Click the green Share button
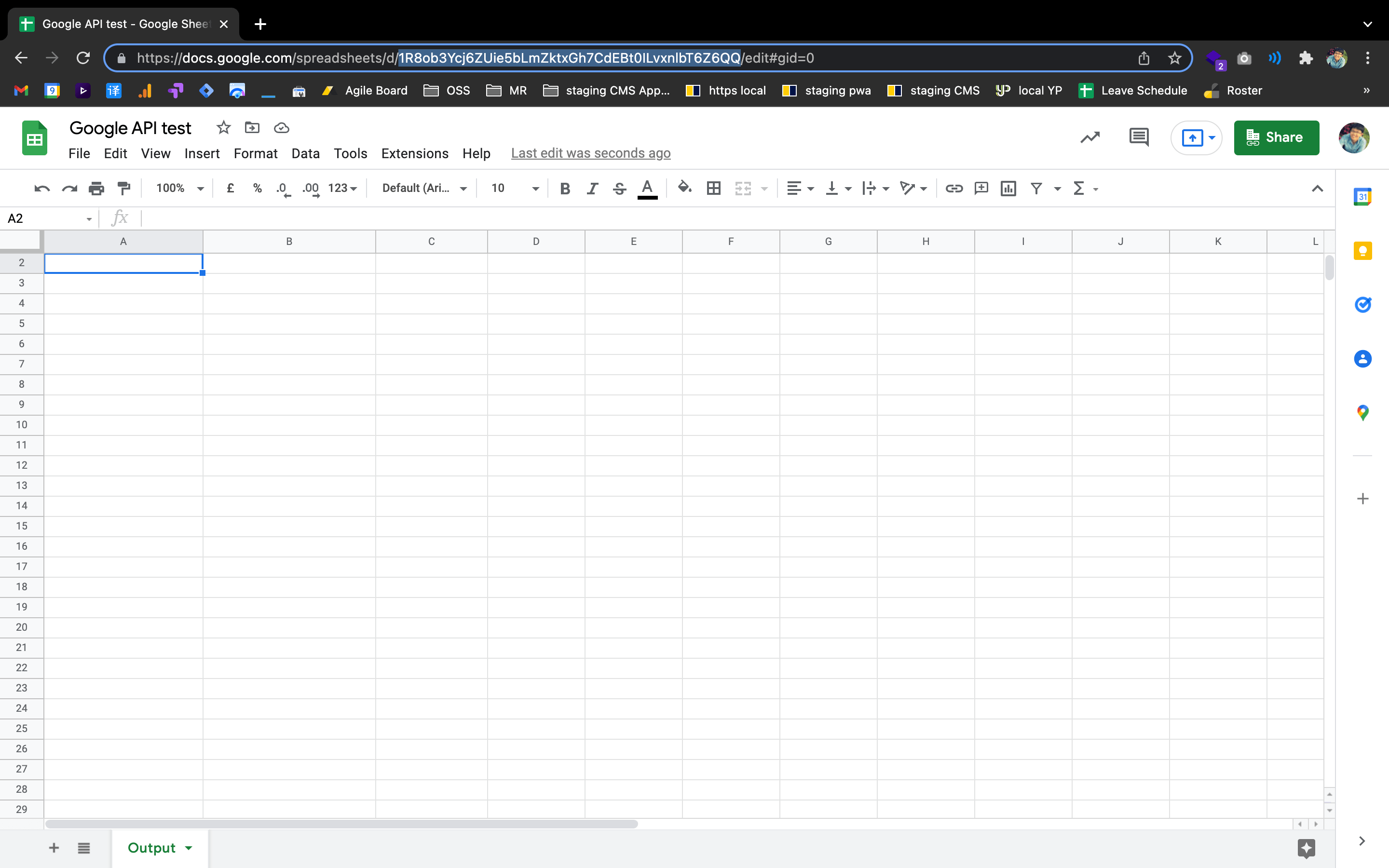This screenshot has width=1389, height=868. coord(1276,138)
